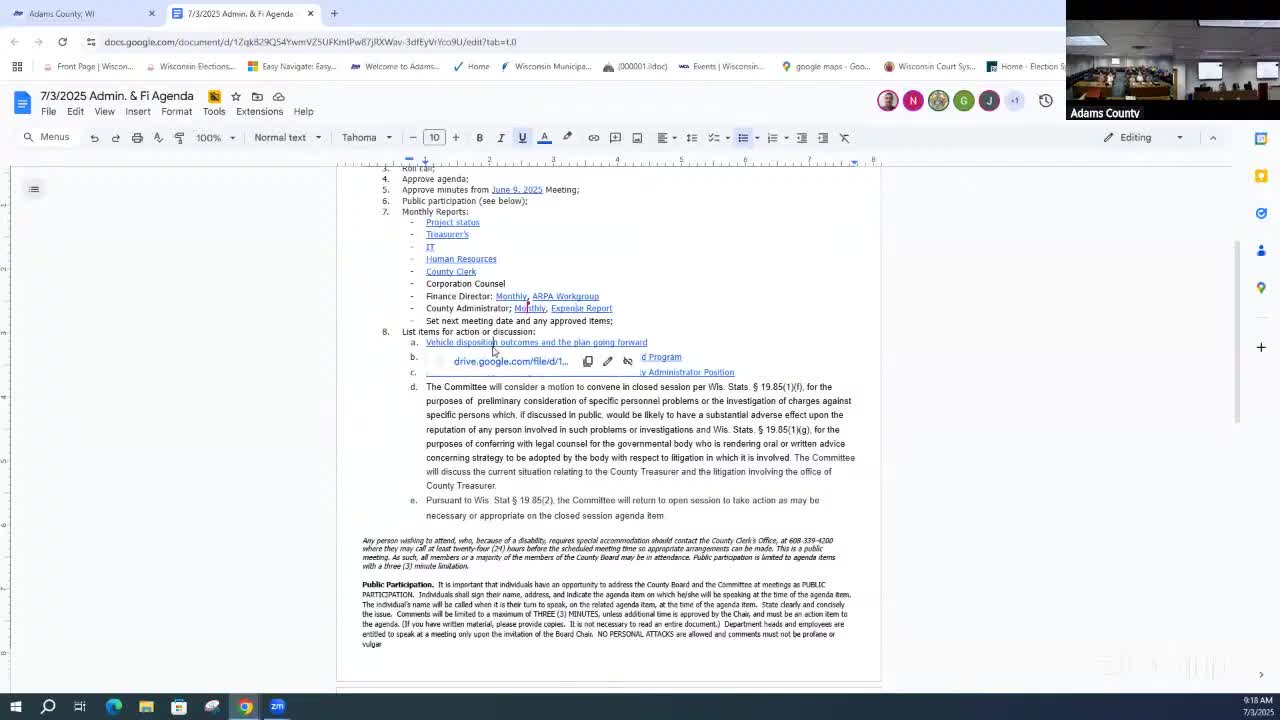Open the File menu
This screenshot has height=720, width=1280.
tap(48, 112)
